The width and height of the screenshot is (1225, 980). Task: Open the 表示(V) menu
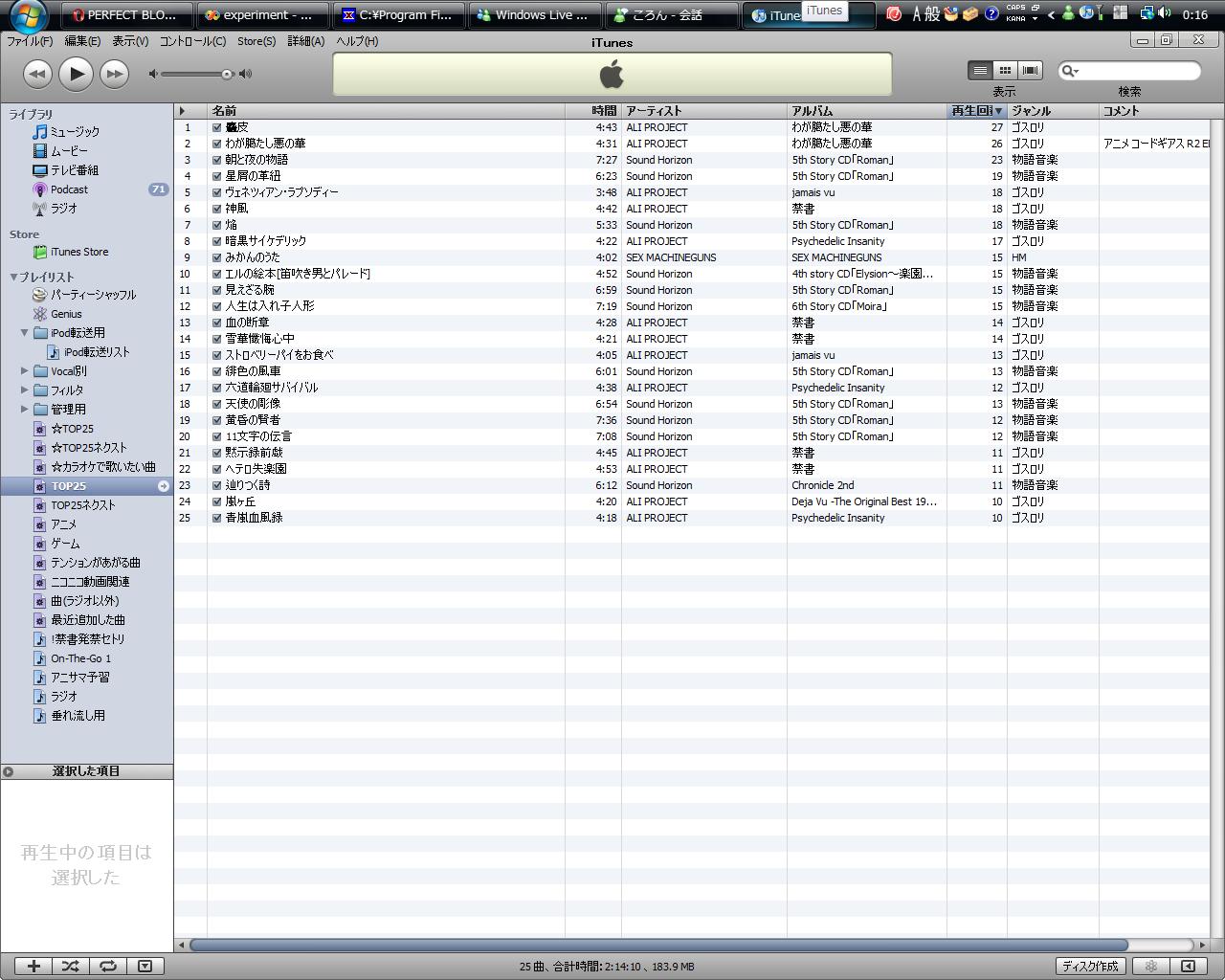[130, 42]
